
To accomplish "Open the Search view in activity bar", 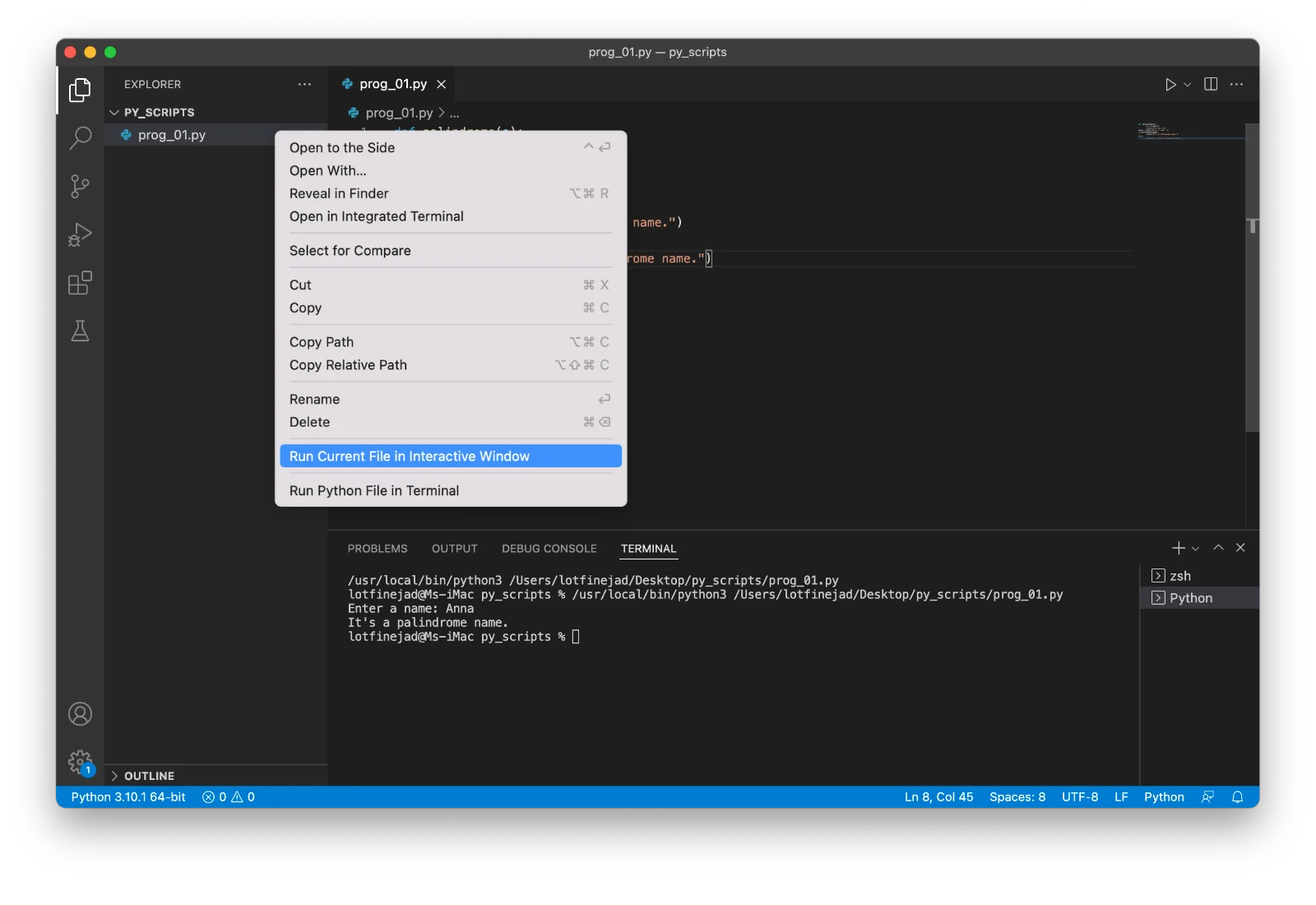I will click(x=80, y=137).
